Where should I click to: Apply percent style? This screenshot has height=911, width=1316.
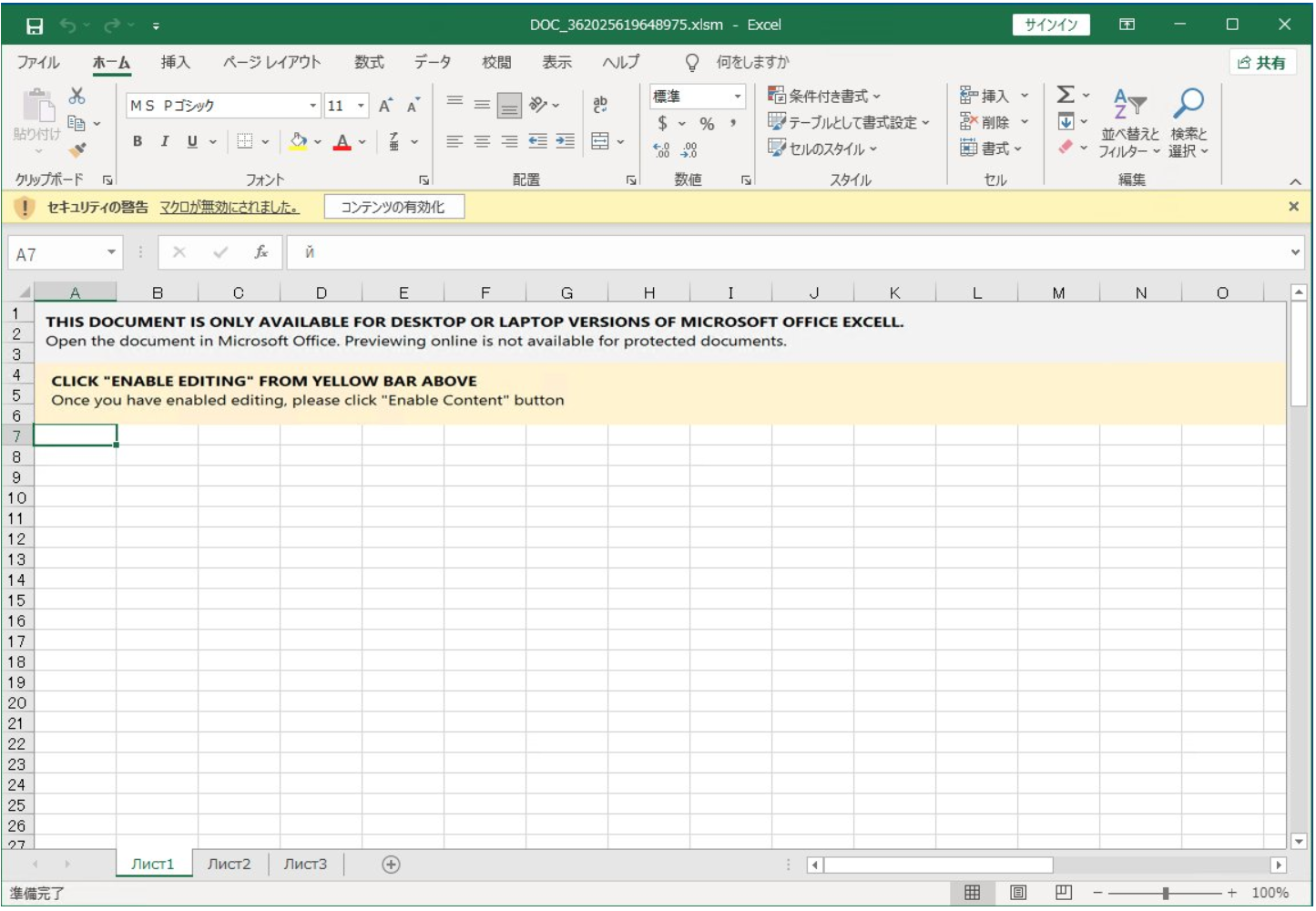707,124
